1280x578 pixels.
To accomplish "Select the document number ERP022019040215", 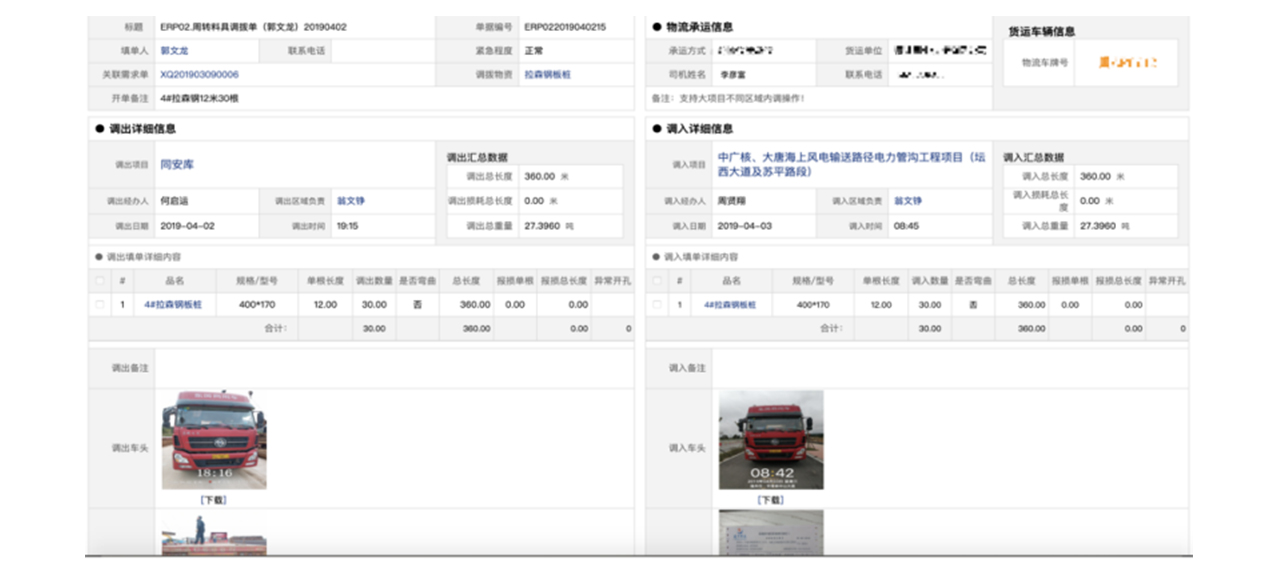I will (x=565, y=27).
